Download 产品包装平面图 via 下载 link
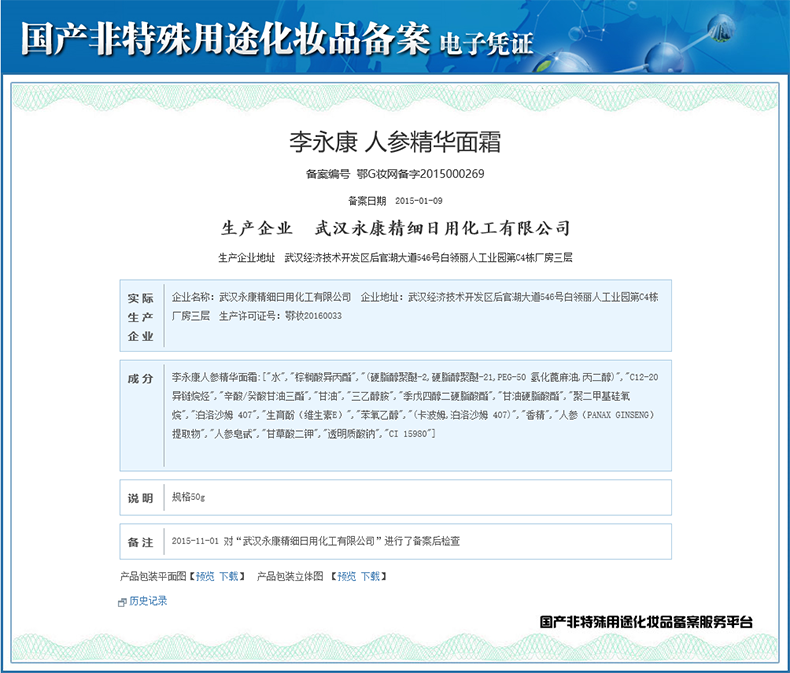790x673 pixels. [x=229, y=576]
